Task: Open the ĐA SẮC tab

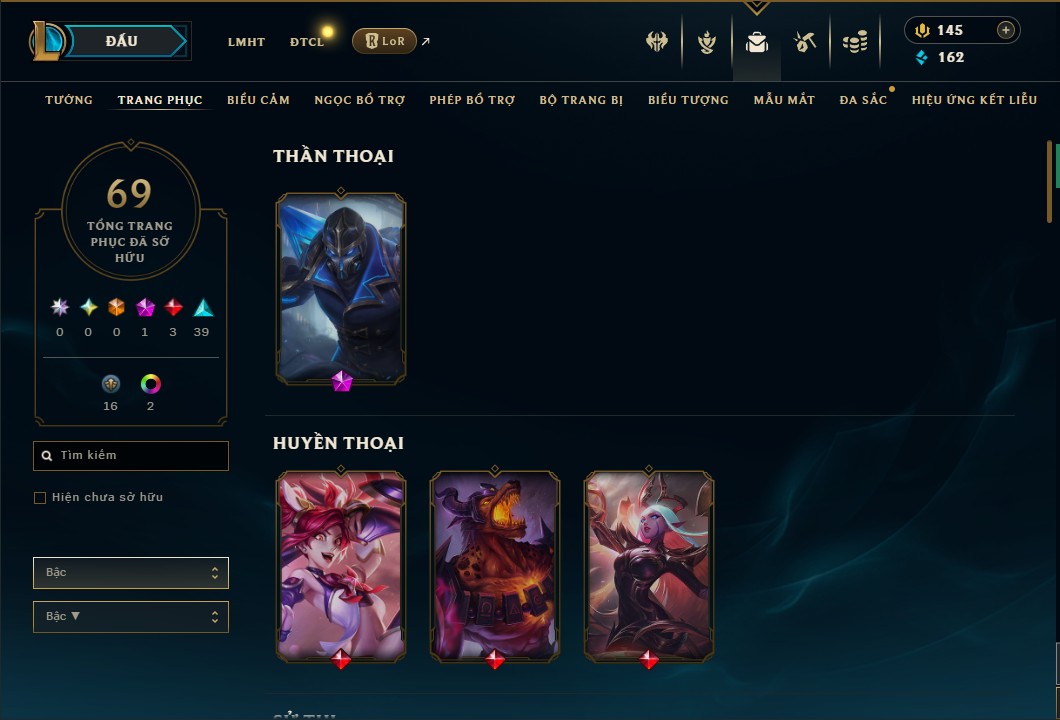Action: [x=863, y=100]
